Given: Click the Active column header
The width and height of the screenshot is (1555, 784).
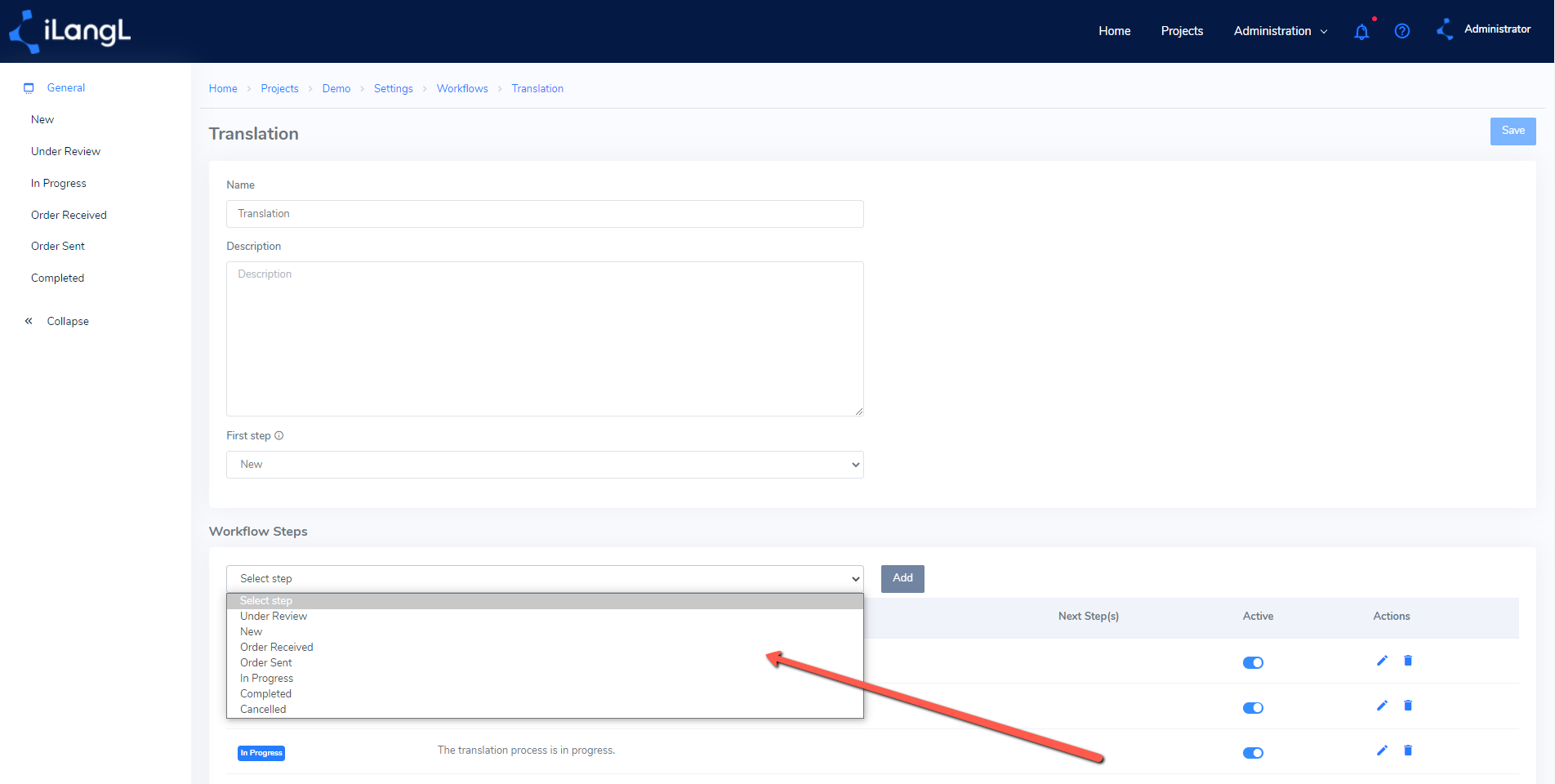Looking at the screenshot, I should (x=1258, y=617).
